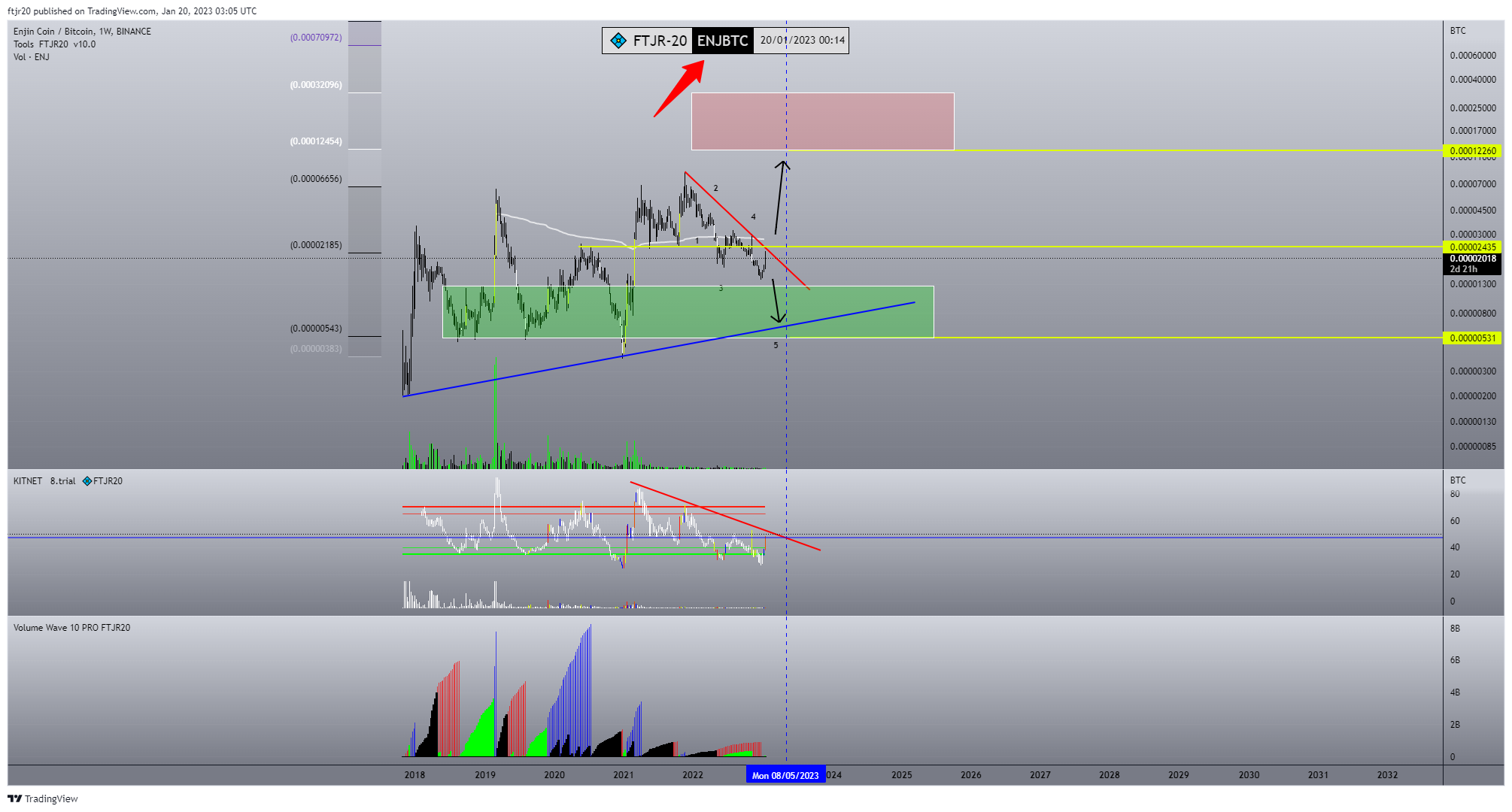Screen dimensions: 1512x812
Task: Click the faded (0.00000383) fib level label
Action: click(x=316, y=349)
